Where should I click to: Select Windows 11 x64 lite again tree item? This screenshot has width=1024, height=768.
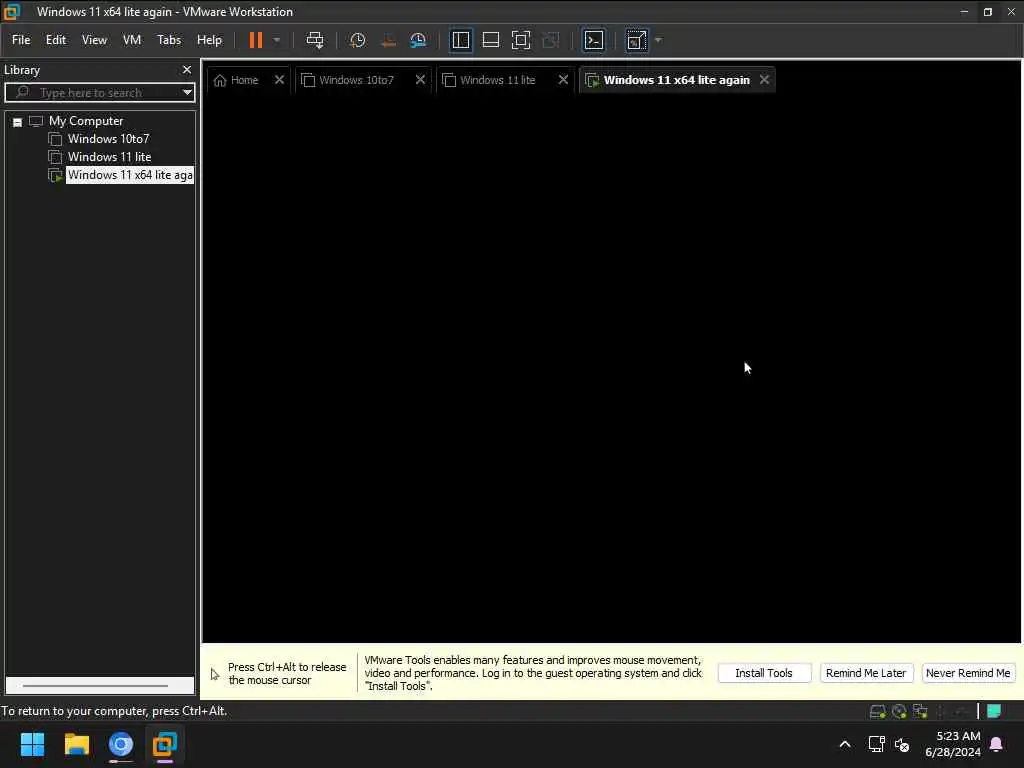[130, 175]
